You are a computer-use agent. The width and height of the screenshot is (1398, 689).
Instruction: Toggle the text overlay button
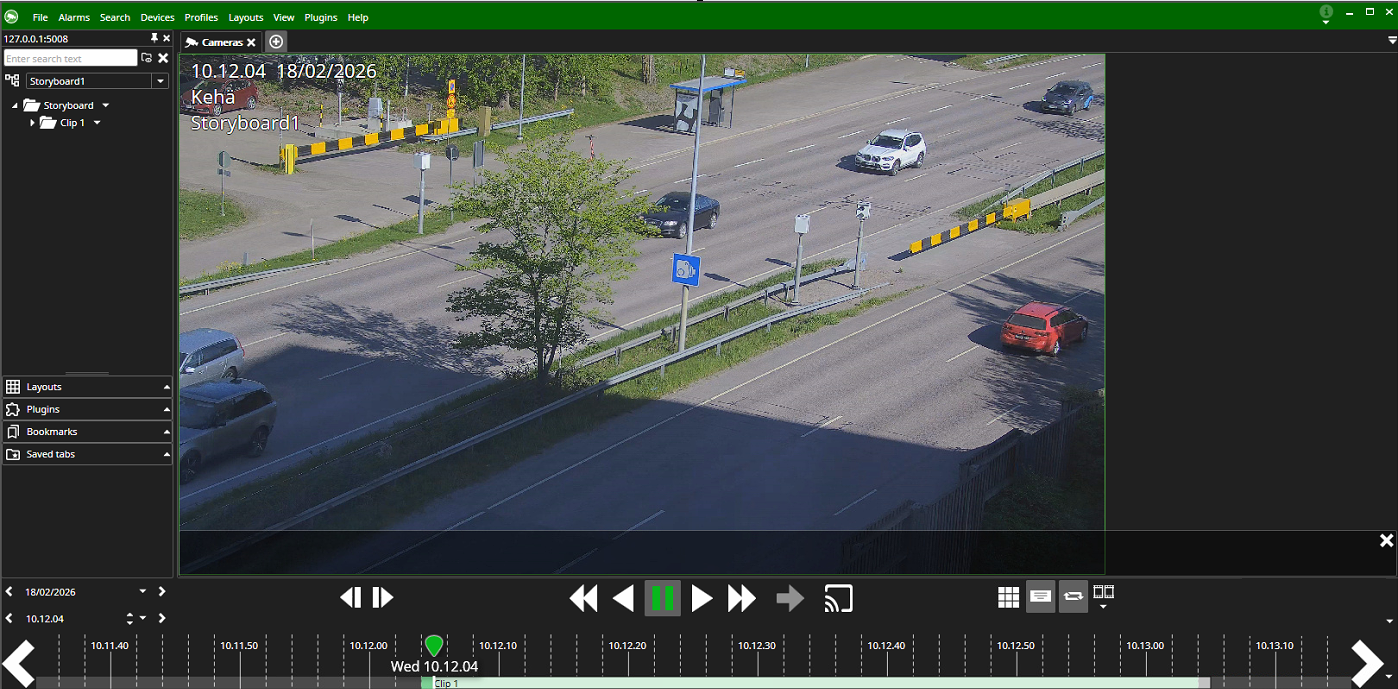pyautogui.click(x=1040, y=596)
